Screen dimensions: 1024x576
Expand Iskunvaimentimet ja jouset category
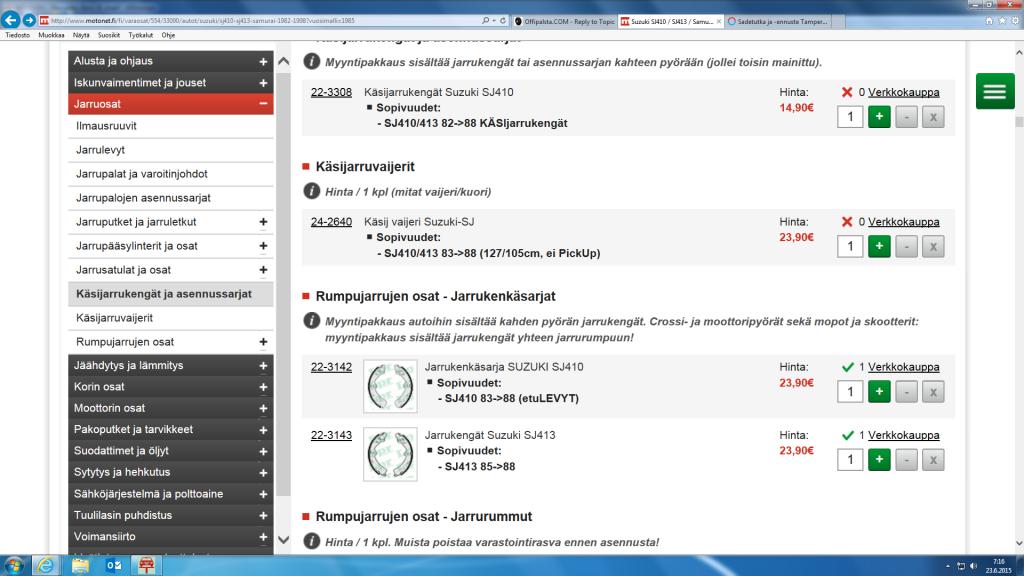(263, 83)
